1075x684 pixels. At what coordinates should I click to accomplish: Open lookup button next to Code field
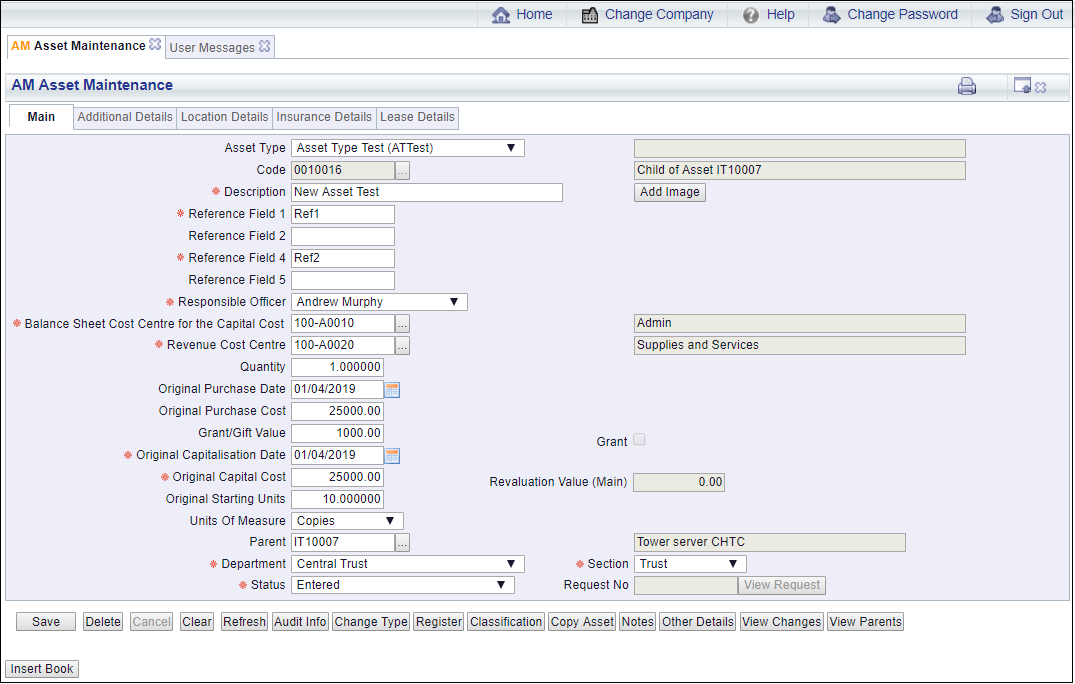click(x=402, y=171)
